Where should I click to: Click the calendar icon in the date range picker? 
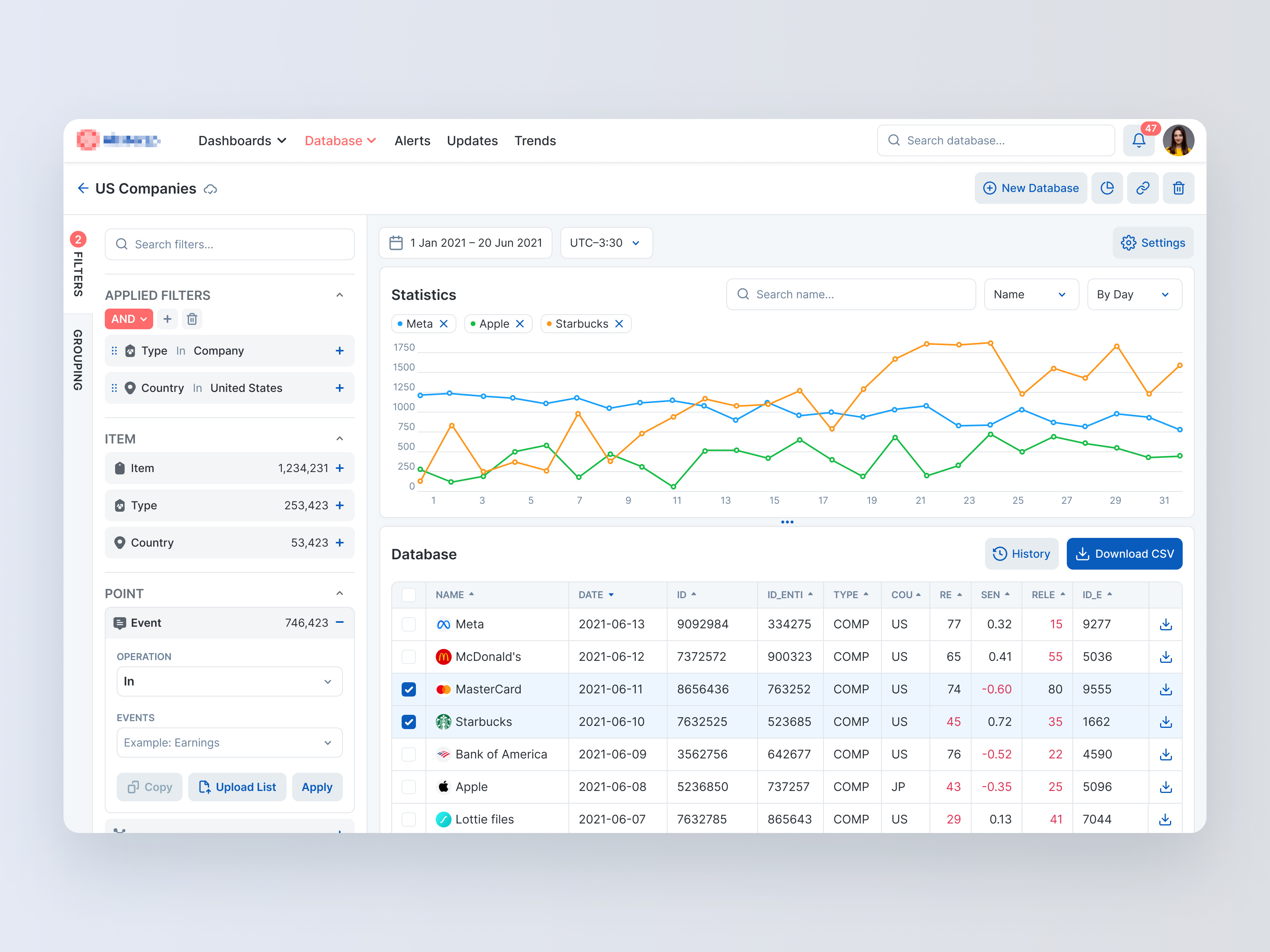[396, 243]
